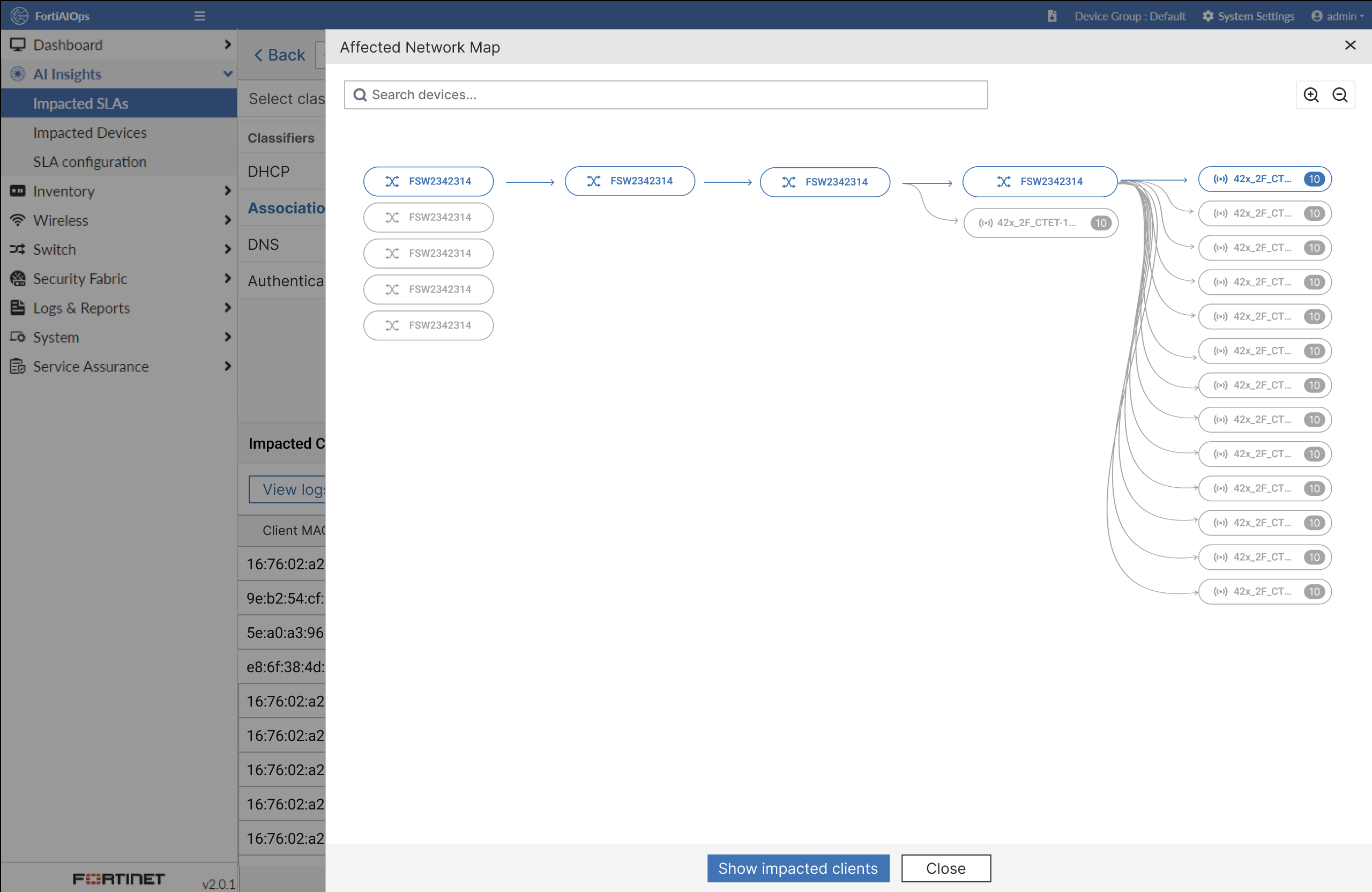The width and height of the screenshot is (1372, 892).
Task: Click the zoom out magnifier icon
Action: [1340, 94]
